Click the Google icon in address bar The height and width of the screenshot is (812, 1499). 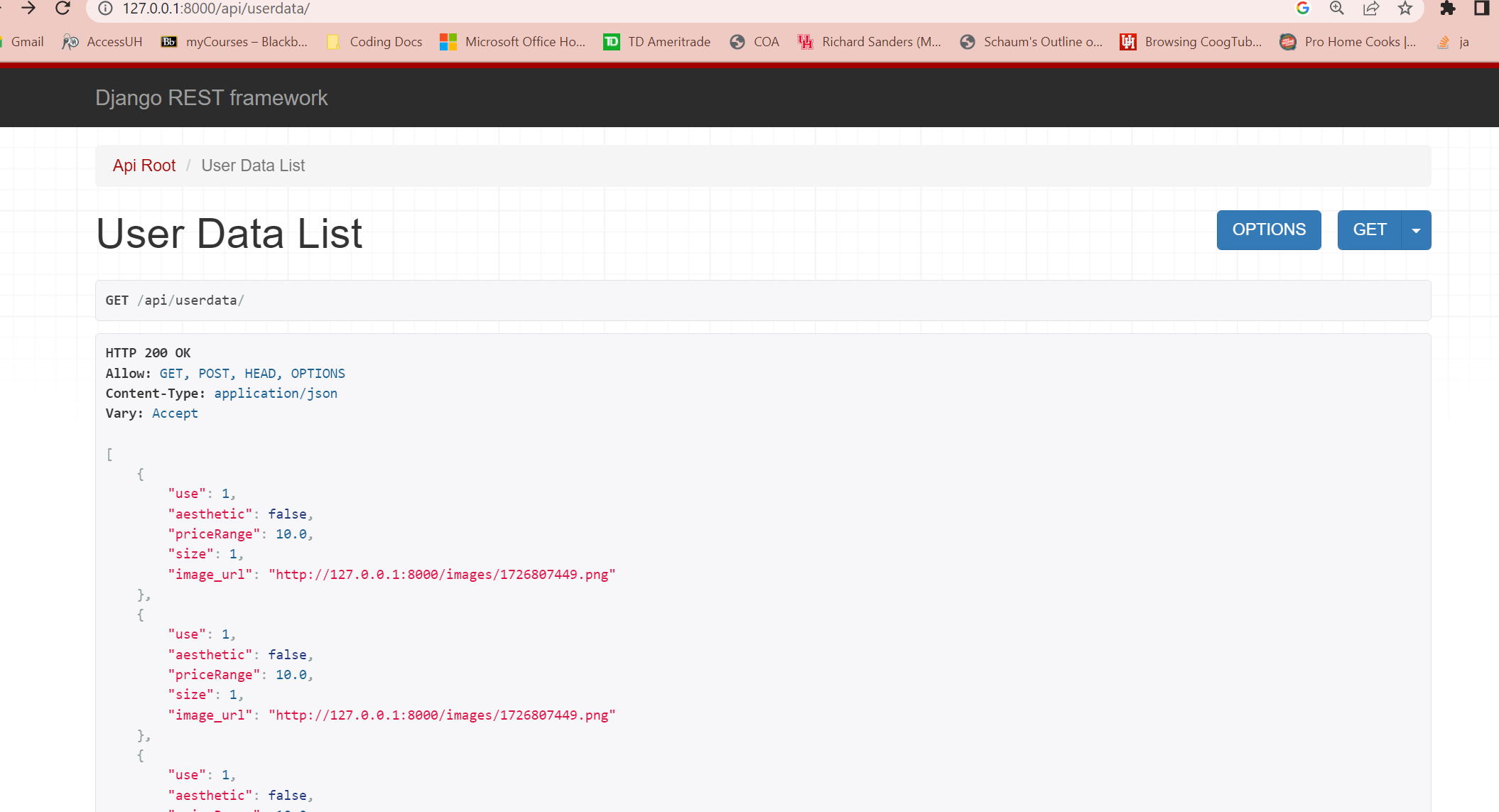point(1302,9)
